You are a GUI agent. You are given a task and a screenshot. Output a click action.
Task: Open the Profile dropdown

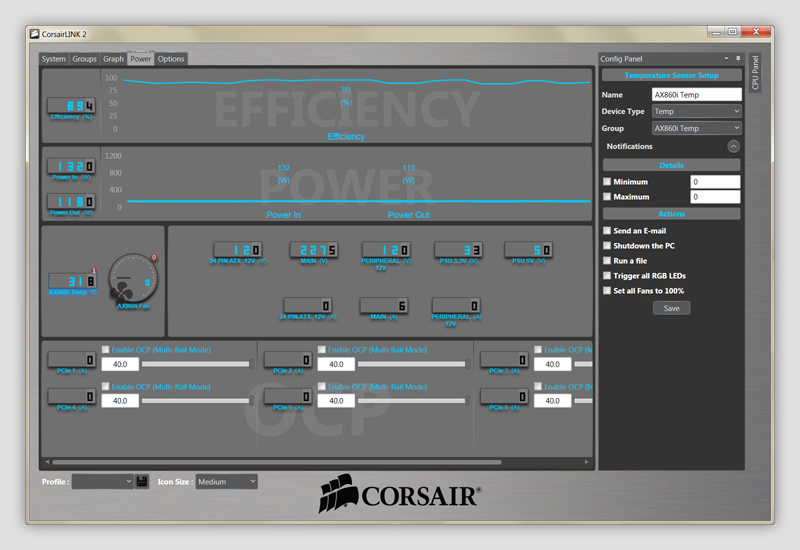(x=103, y=482)
